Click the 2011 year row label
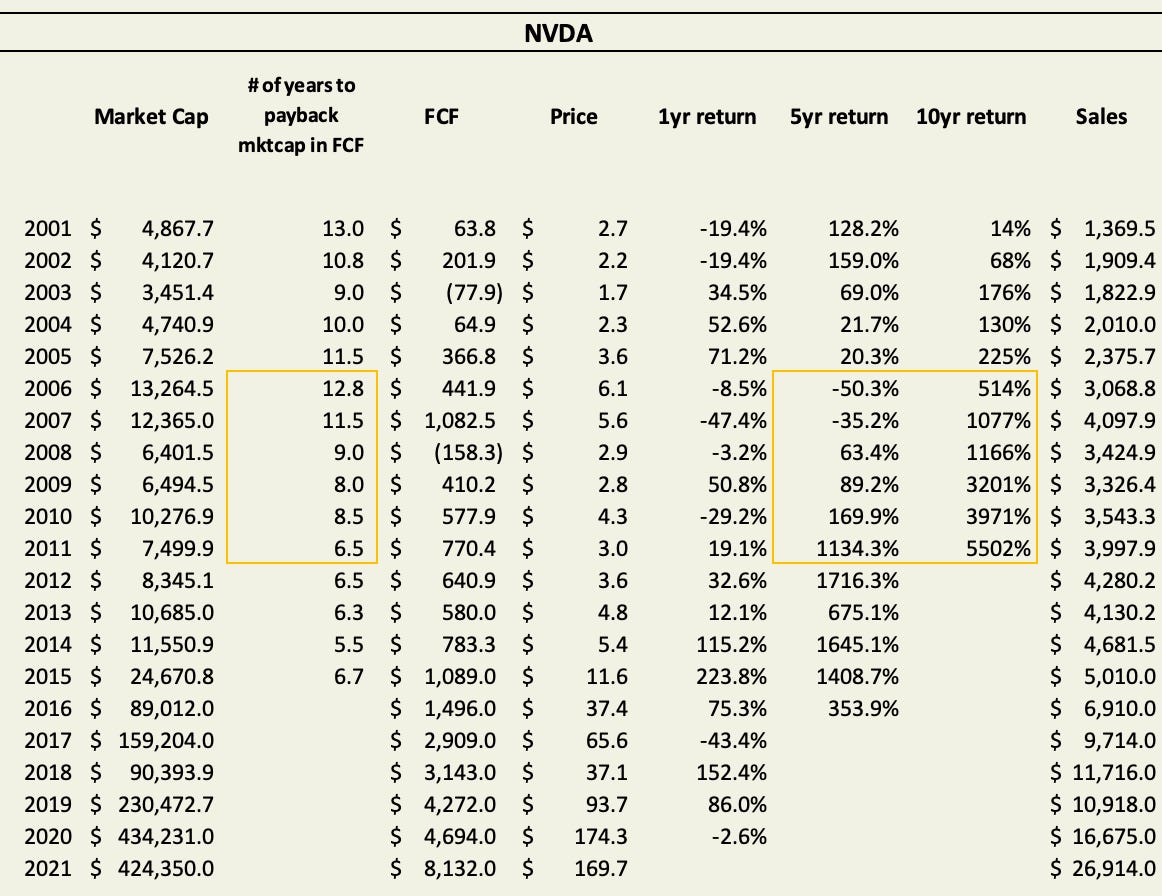This screenshot has height=896, width=1162. coord(47,548)
